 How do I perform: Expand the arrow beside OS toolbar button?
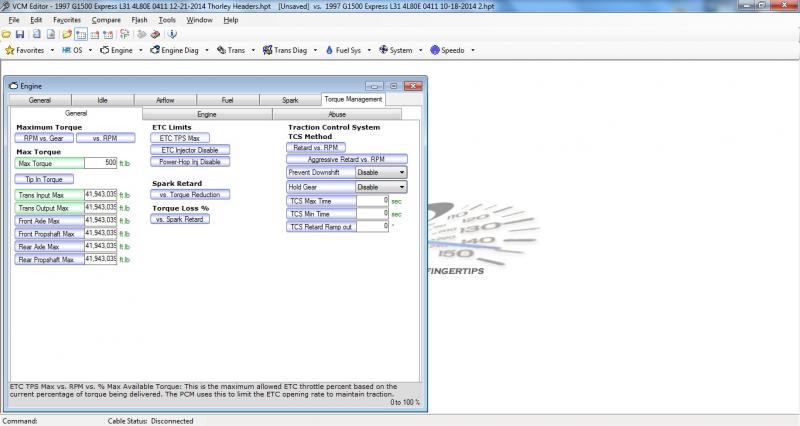(90, 50)
